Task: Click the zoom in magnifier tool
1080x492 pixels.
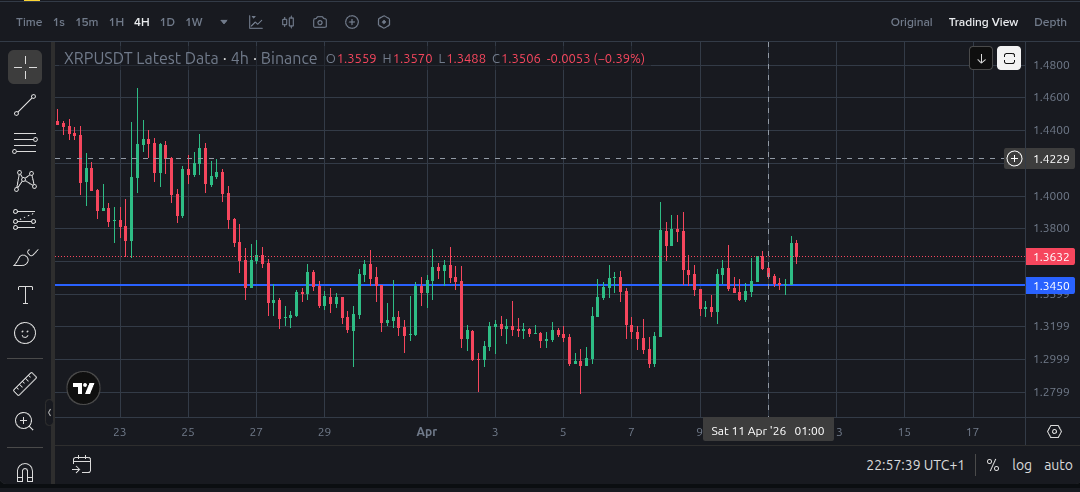Action: (25, 421)
